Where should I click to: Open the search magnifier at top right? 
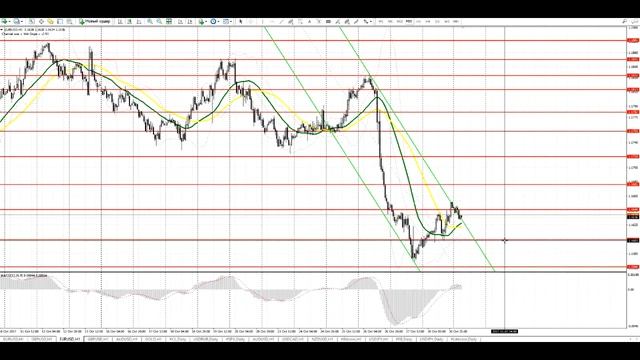coord(624,21)
